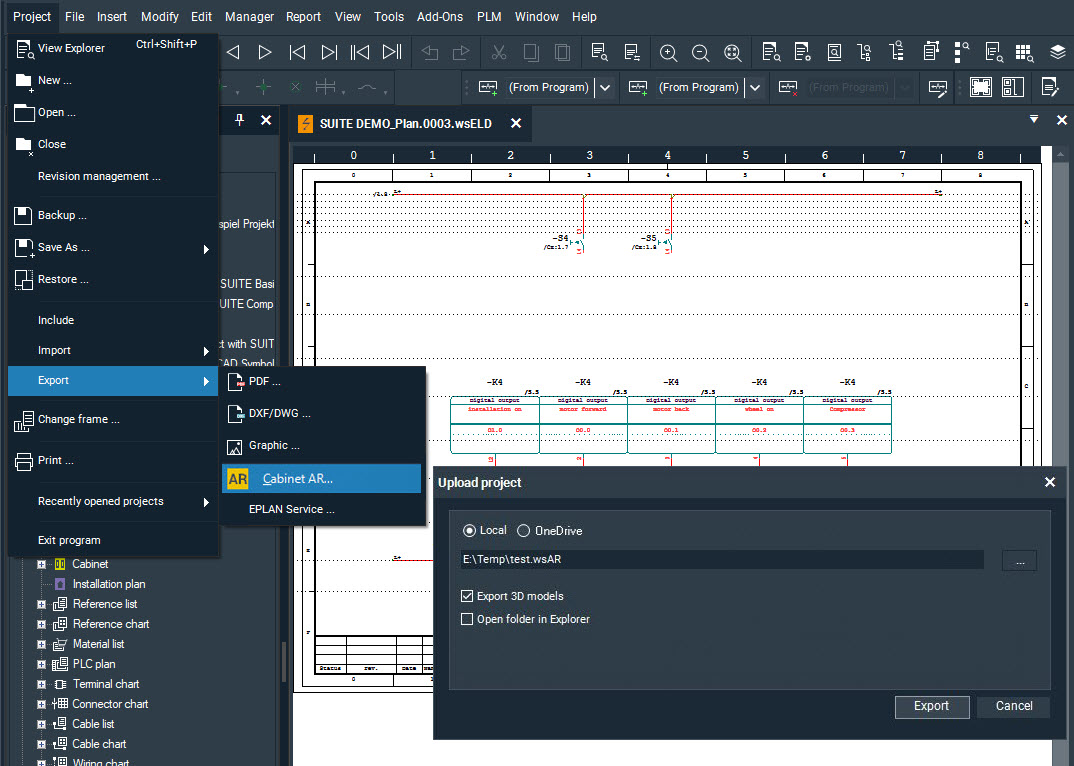1074x766 pixels.
Task: Click the Copy icon in toolbar
Action: 531,52
